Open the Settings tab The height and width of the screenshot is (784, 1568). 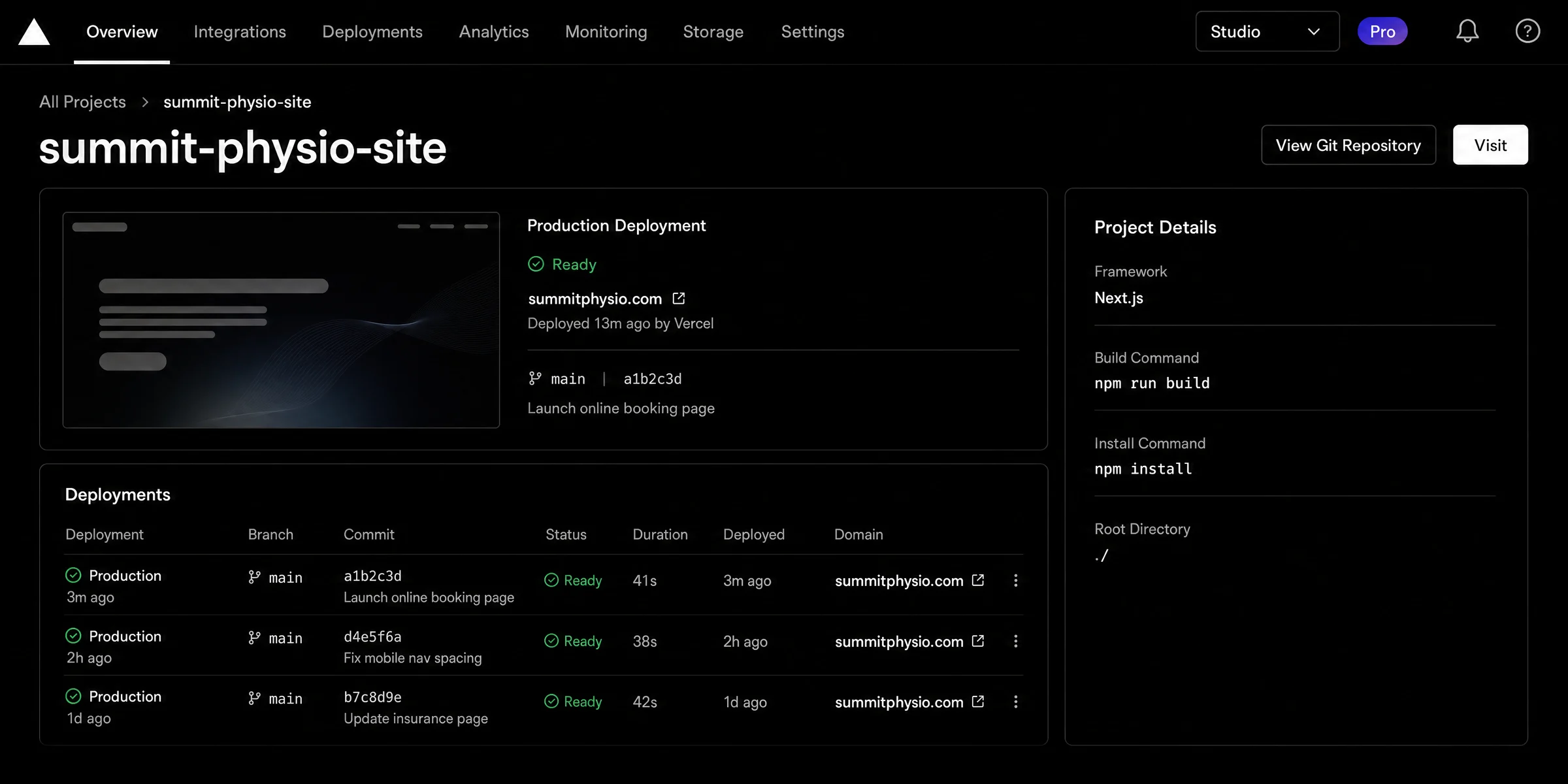813,31
